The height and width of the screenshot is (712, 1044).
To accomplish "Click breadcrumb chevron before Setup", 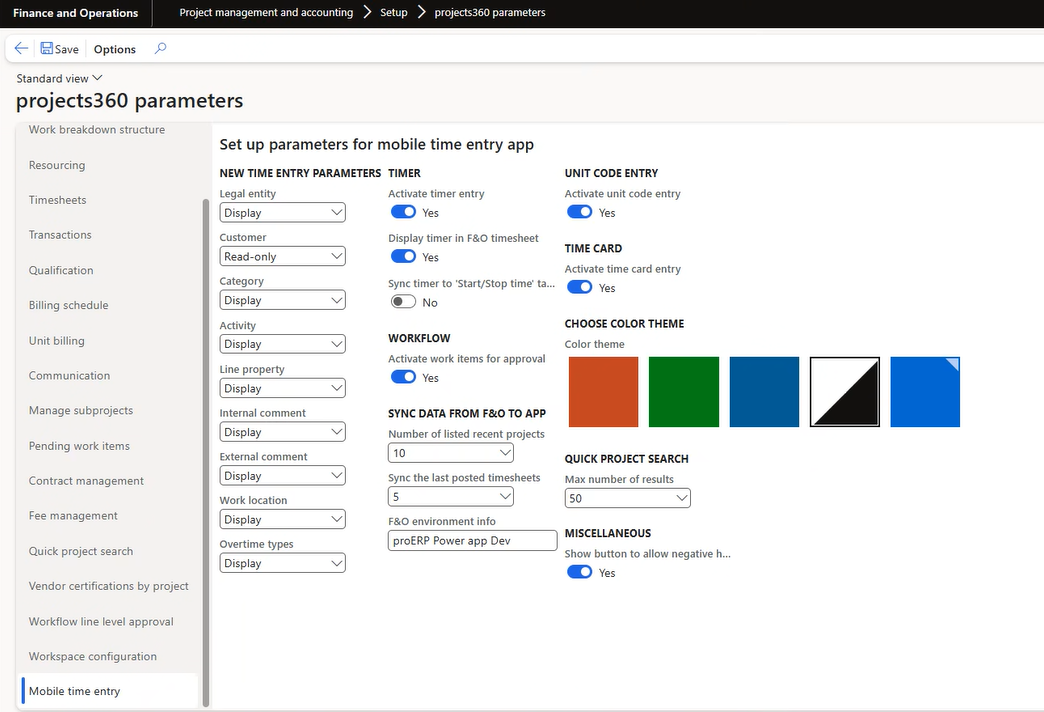I will [x=367, y=13].
